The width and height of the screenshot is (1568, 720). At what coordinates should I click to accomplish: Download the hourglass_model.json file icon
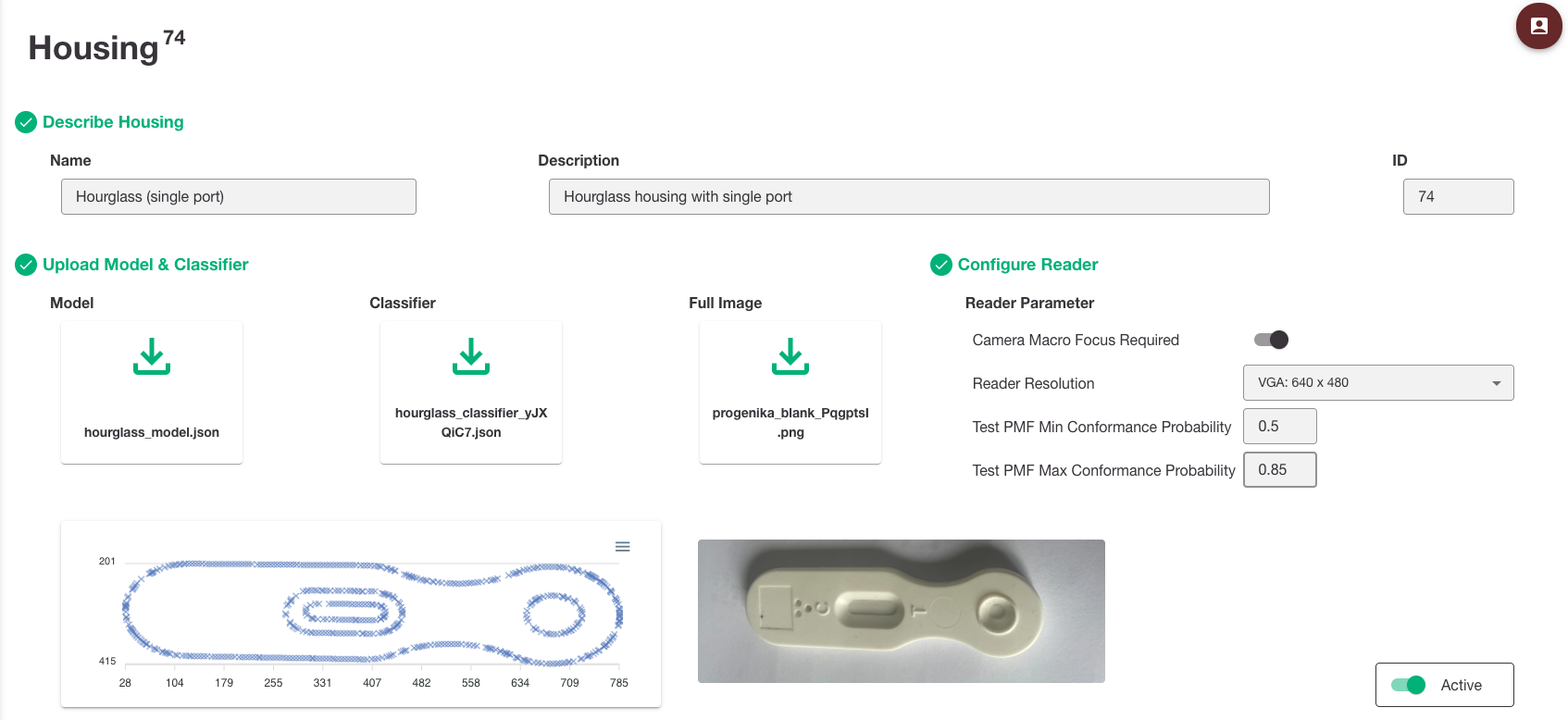coord(152,356)
